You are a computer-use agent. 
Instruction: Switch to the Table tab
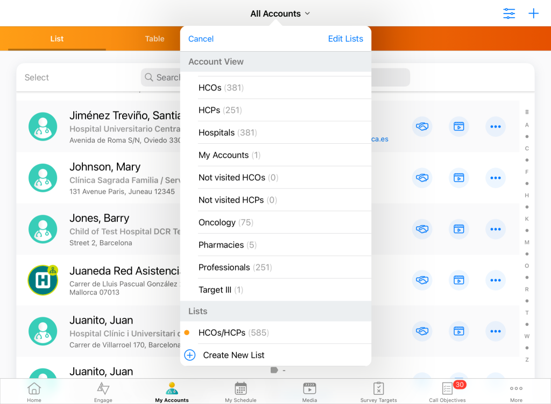coord(155,39)
